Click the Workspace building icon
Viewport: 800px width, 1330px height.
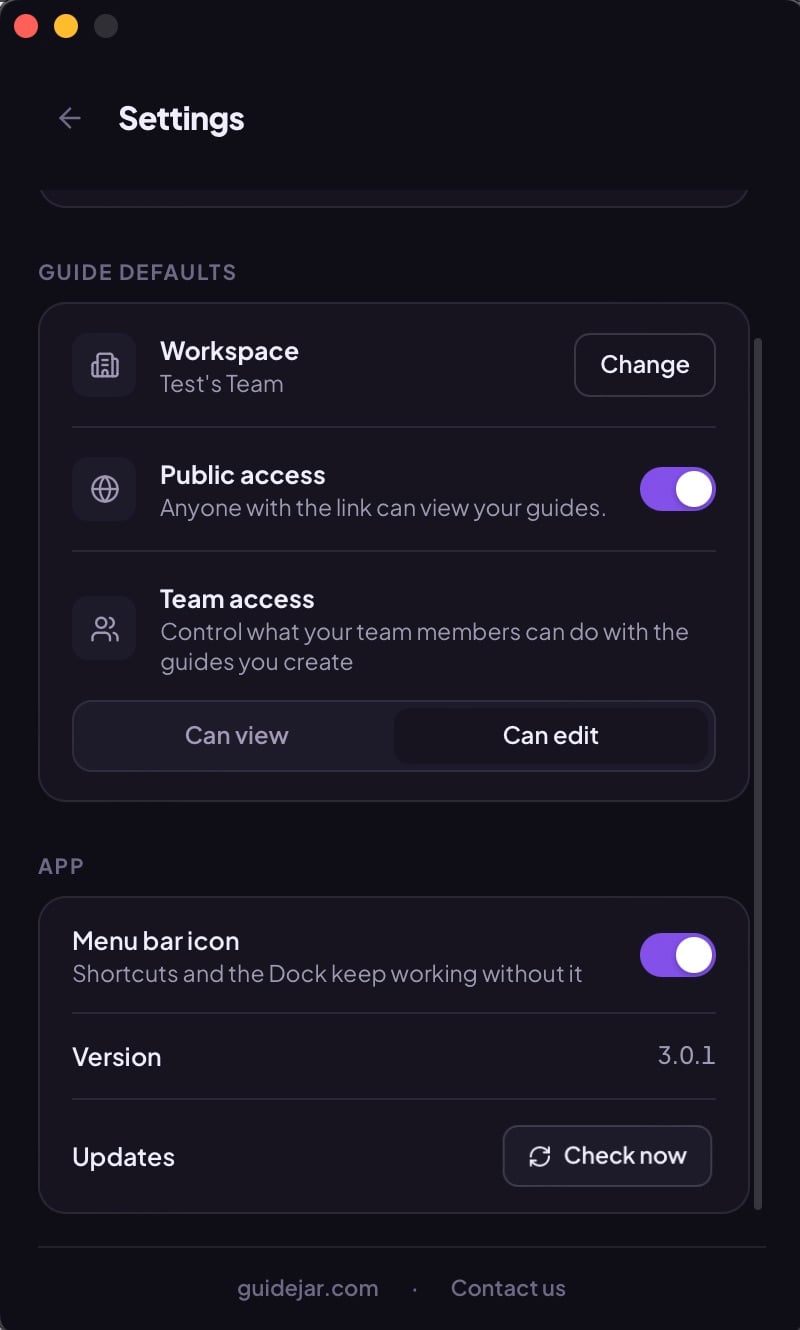click(104, 365)
